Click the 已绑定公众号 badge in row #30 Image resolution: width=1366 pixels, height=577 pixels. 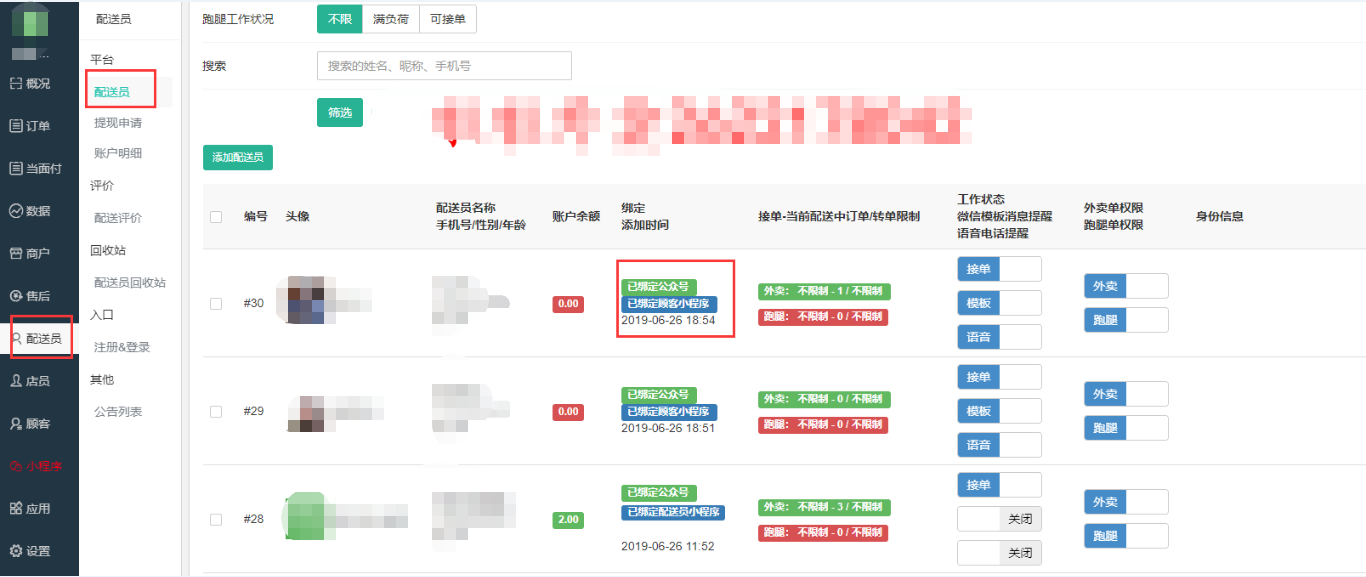pos(659,287)
